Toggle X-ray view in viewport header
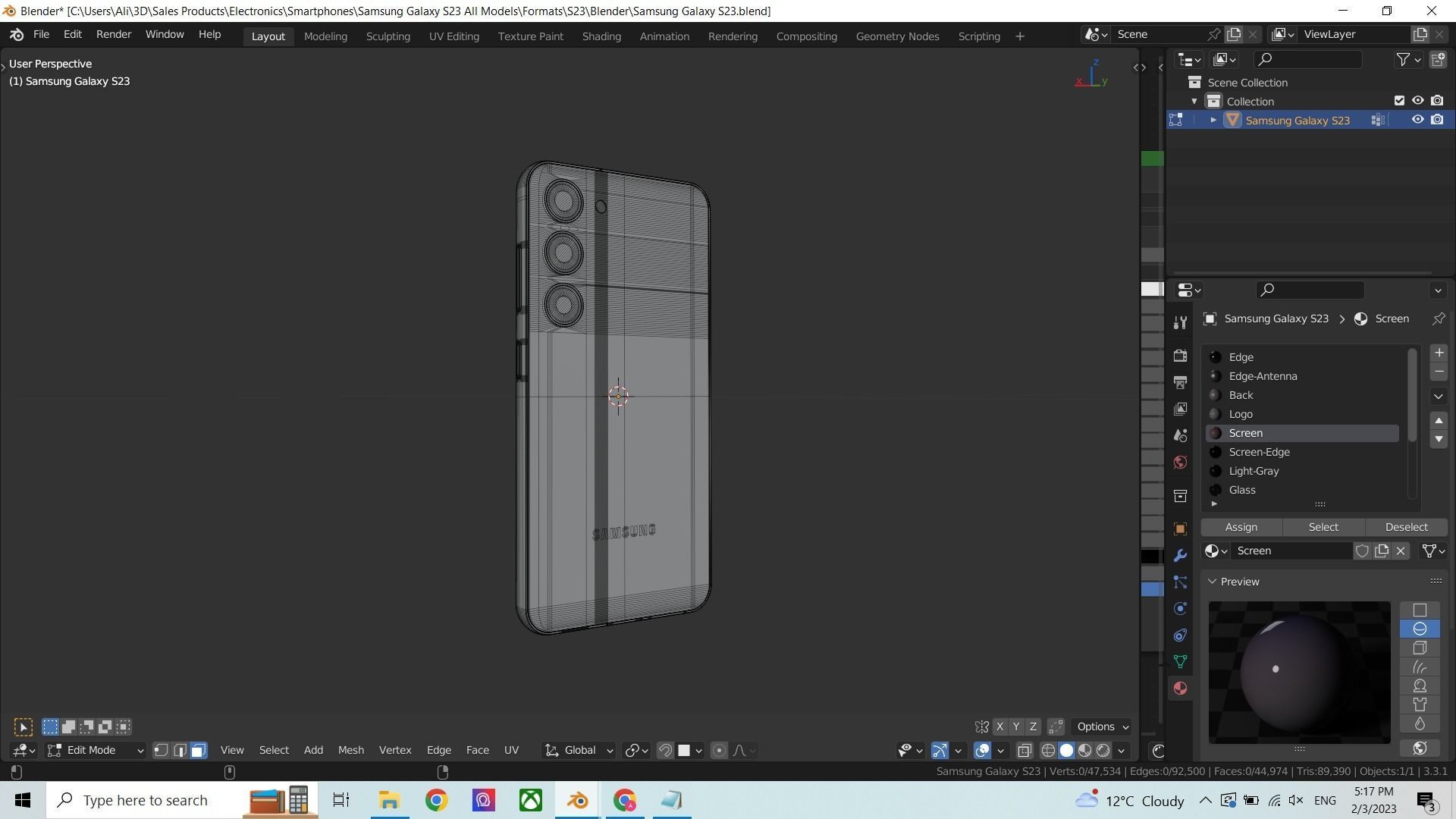This screenshot has width=1456, height=819. [x=1025, y=750]
